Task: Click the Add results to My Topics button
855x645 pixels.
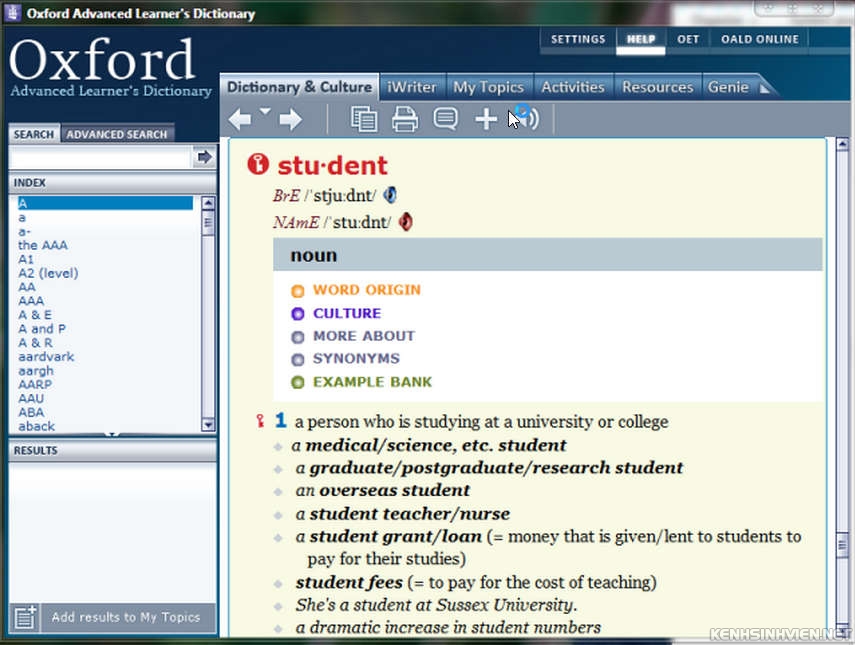Action: [x=111, y=617]
